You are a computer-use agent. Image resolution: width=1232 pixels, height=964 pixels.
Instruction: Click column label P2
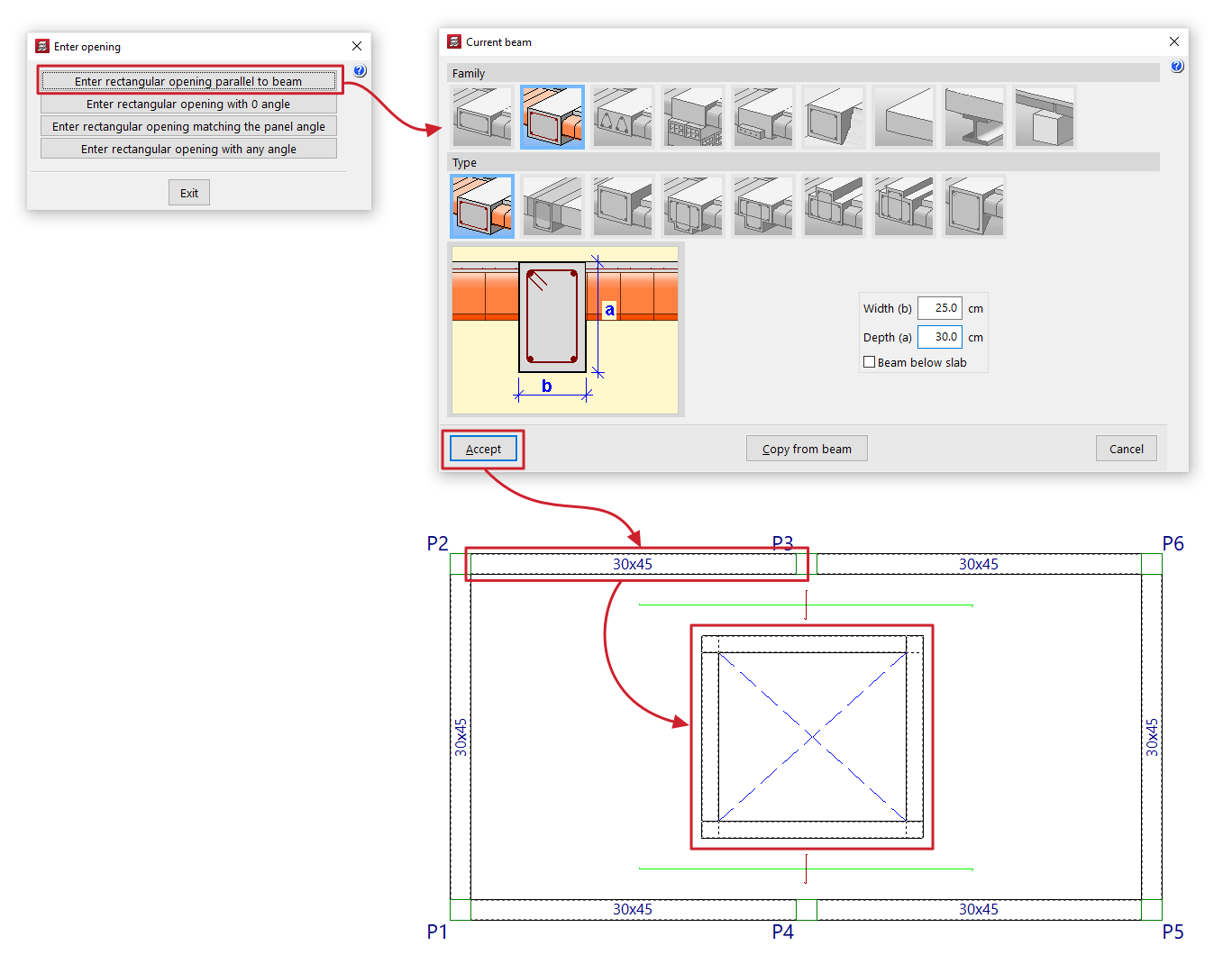[x=437, y=543]
